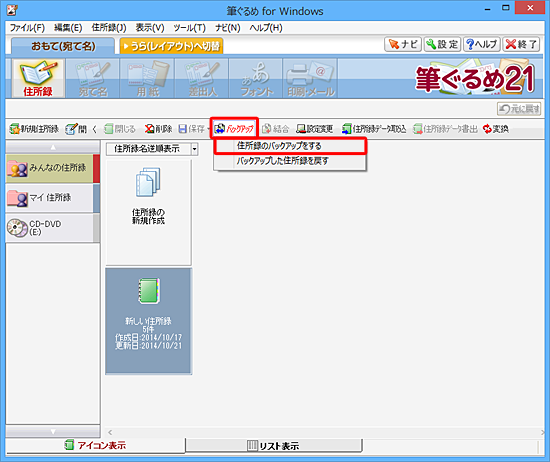Click the 住所録データ取込 import icon
Screen dimensions: 550x462
click(374, 129)
